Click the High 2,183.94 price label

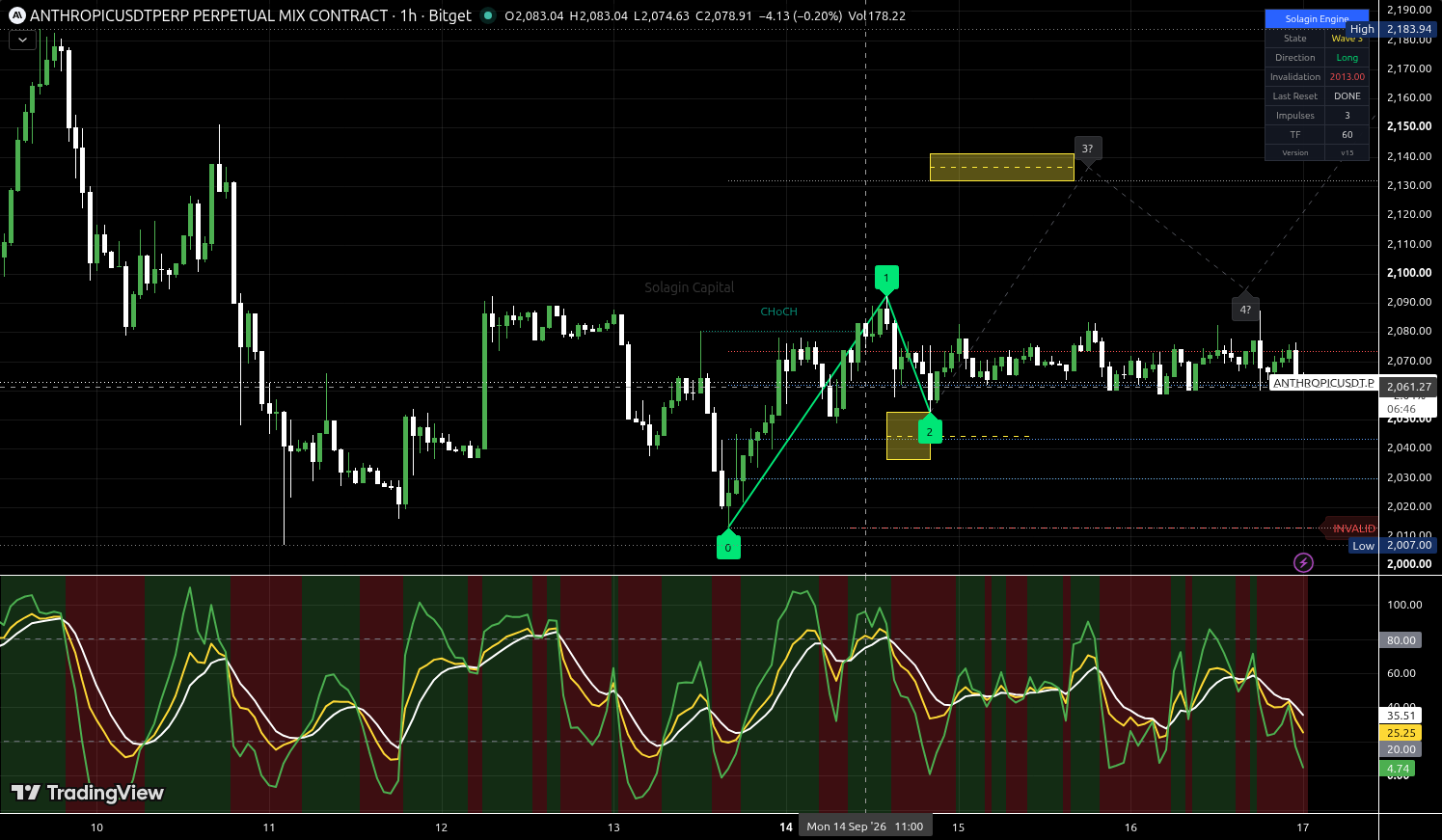point(1391,29)
